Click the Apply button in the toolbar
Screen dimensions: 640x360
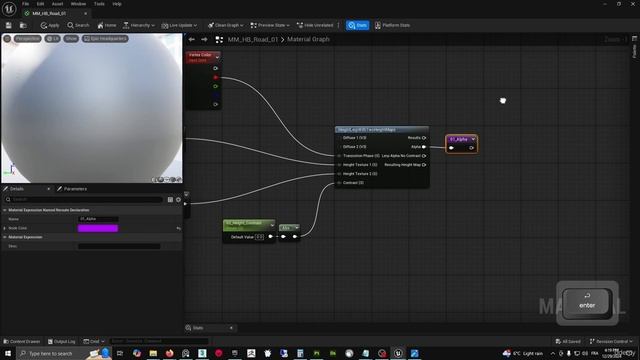tap(50, 25)
